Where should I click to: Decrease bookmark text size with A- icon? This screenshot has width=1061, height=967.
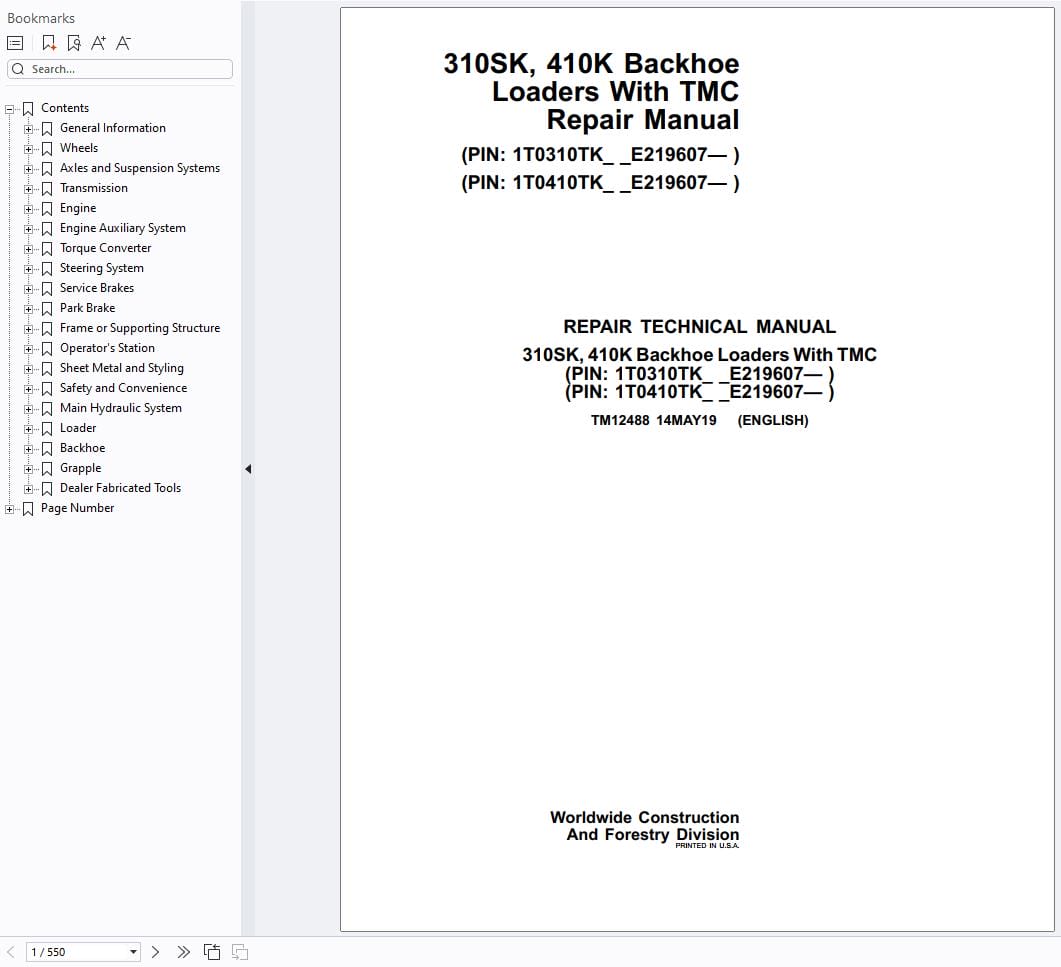tap(123, 43)
